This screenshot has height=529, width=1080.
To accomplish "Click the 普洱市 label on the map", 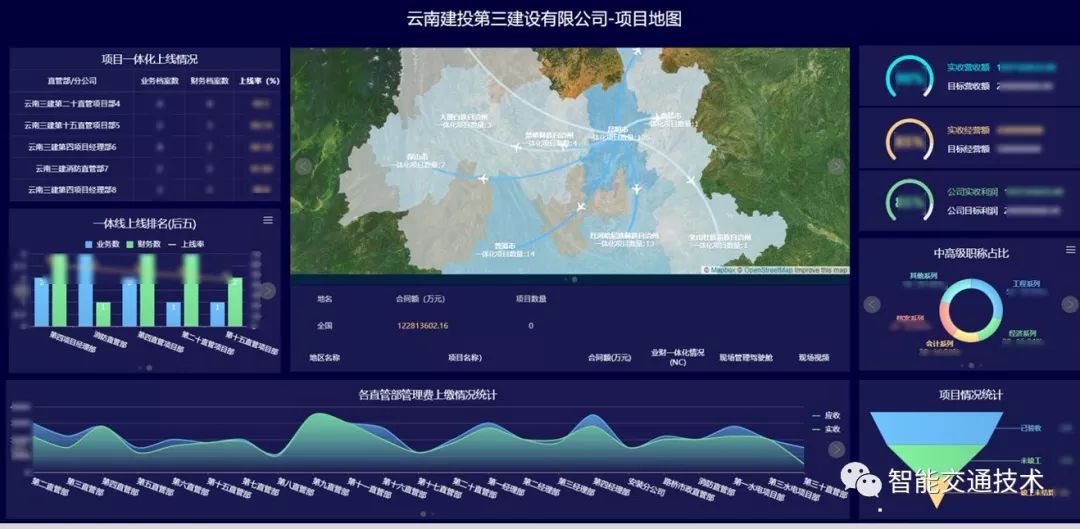I will (505, 246).
